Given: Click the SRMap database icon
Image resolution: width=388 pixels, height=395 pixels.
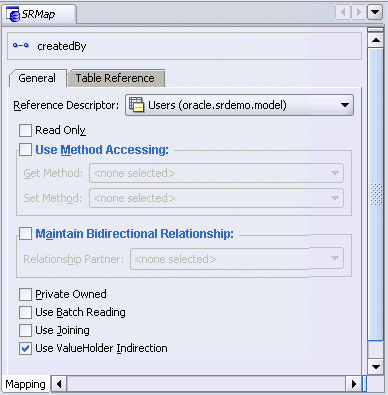Looking at the screenshot, I should point(13,15).
